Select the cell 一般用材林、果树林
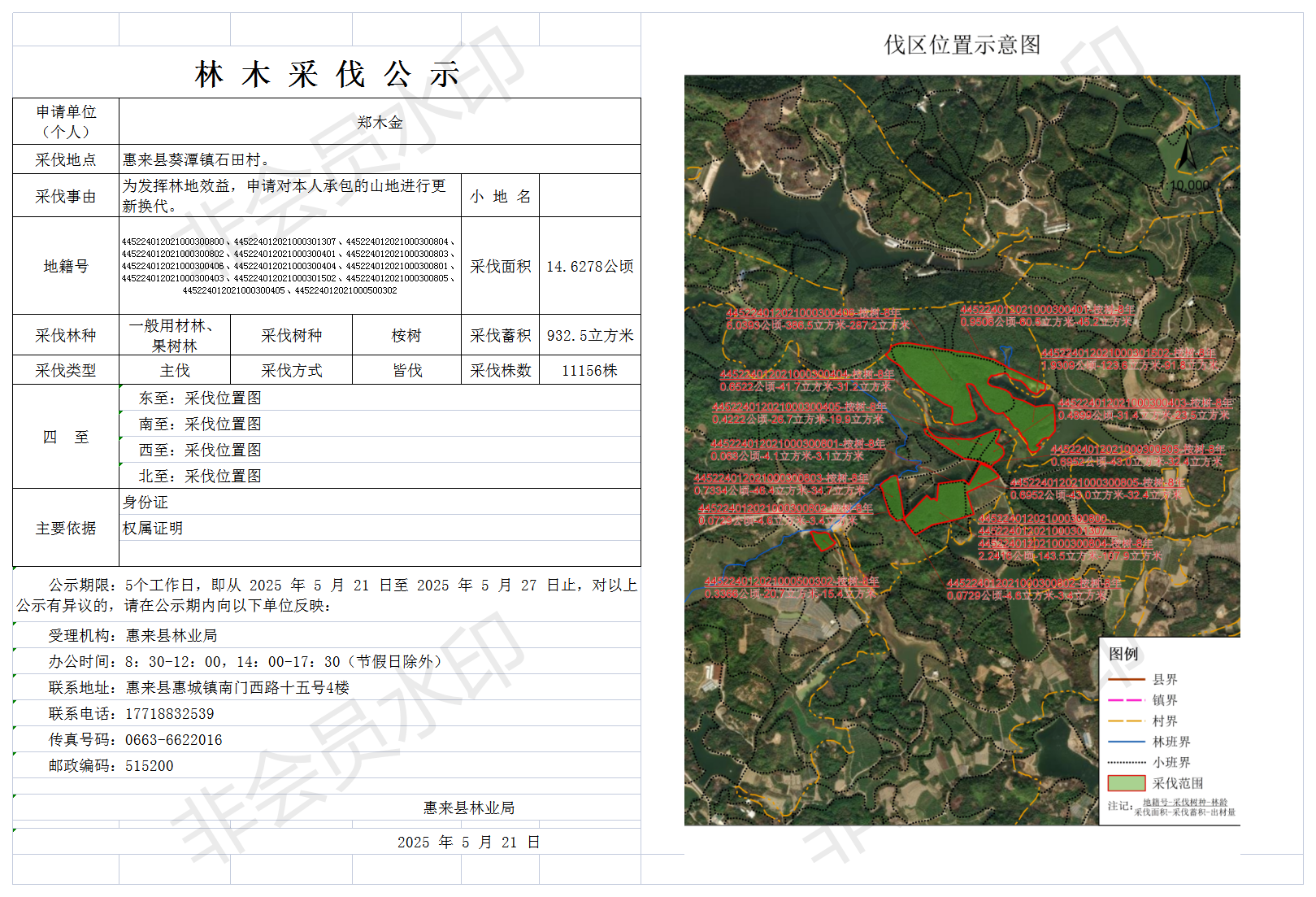The width and height of the screenshot is (1316, 897). [x=175, y=335]
